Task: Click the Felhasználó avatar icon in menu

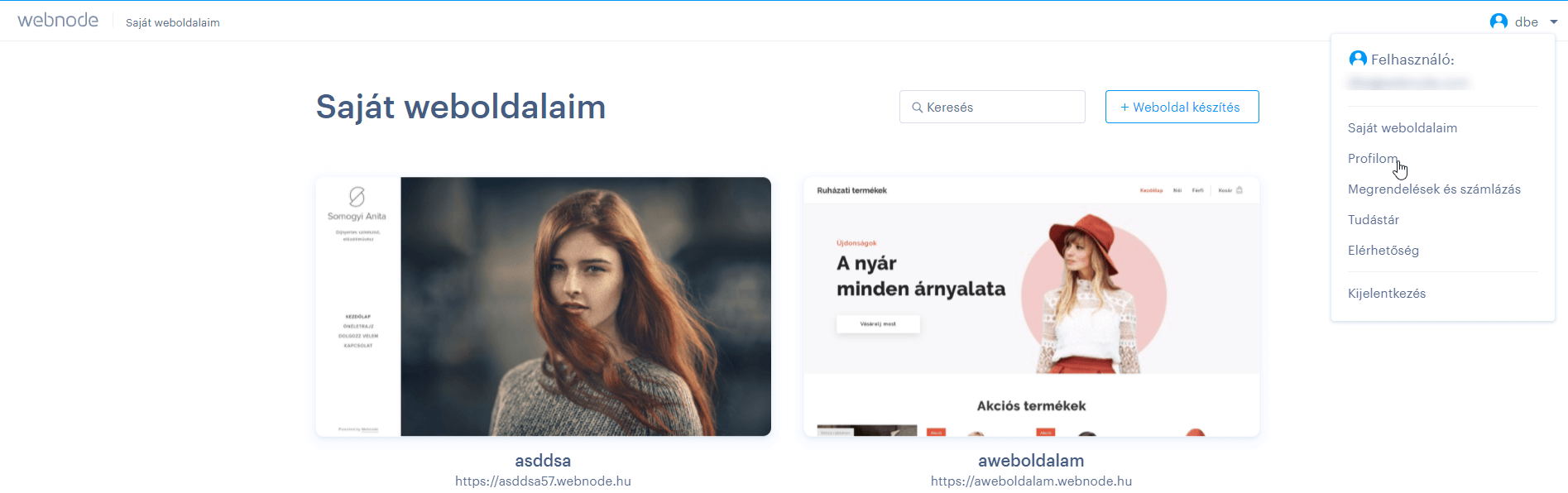Action: [x=1358, y=59]
